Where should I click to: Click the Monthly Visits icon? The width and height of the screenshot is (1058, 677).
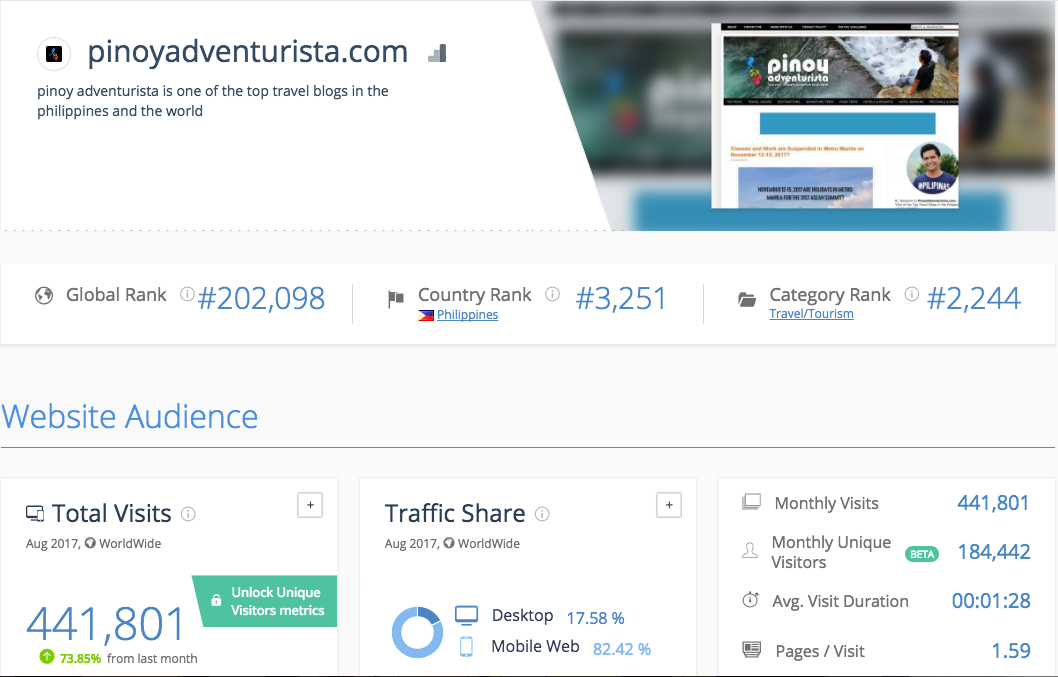751,502
